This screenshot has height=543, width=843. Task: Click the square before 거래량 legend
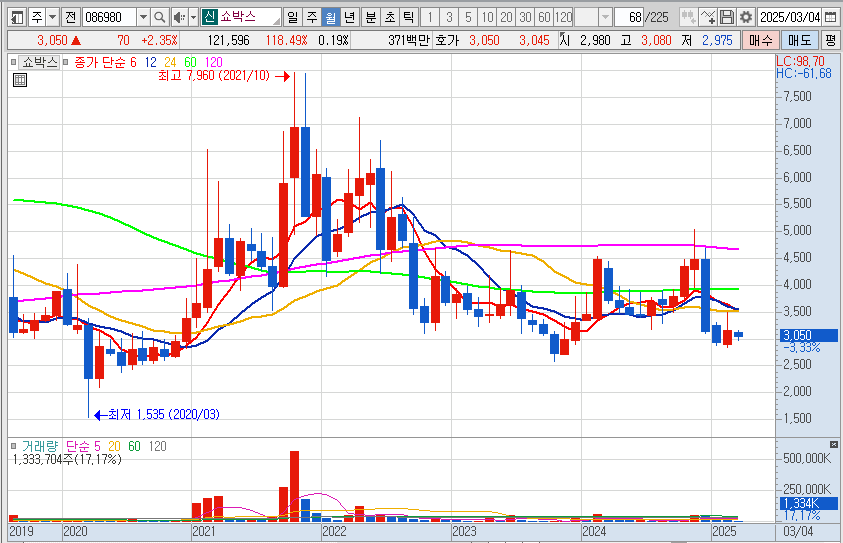point(13,446)
